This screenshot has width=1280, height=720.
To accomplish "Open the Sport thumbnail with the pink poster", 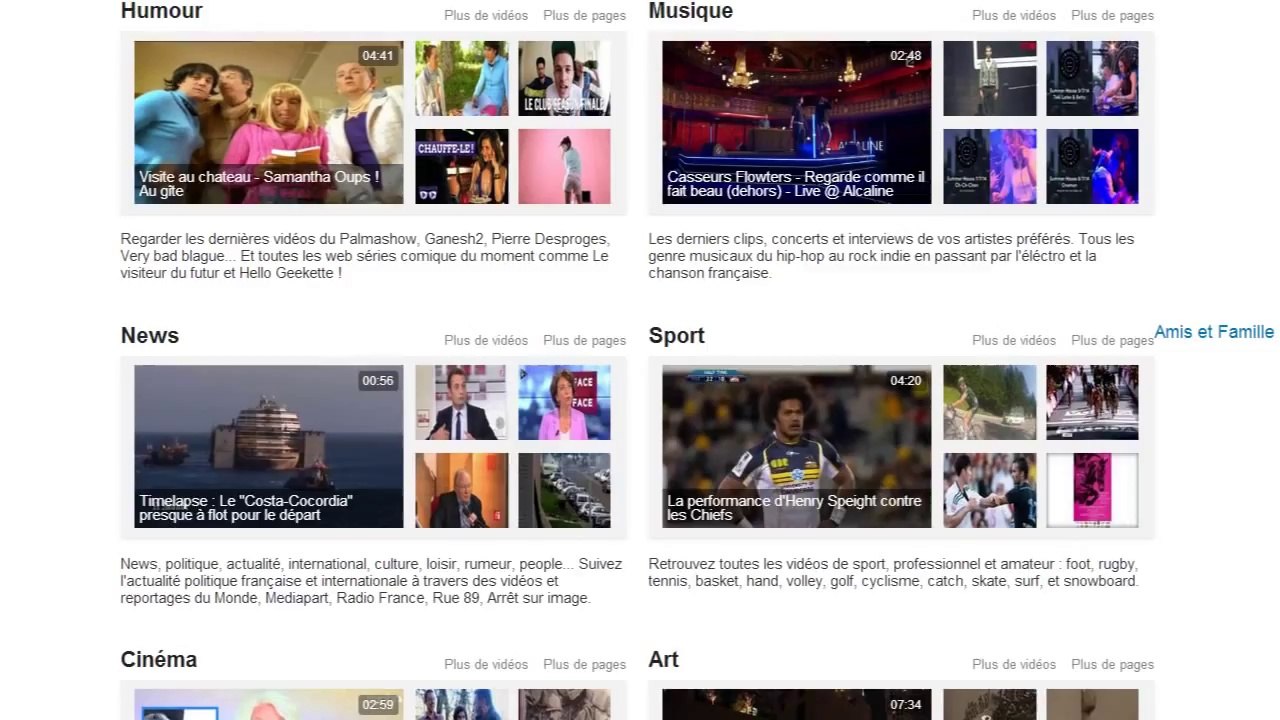I will point(1092,490).
